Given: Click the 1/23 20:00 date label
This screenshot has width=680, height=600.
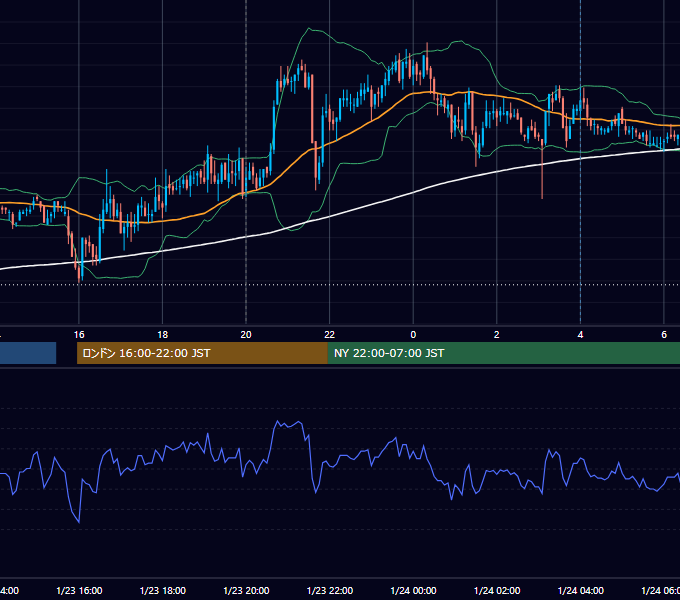Looking at the screenshot, I should pos(246,590).
